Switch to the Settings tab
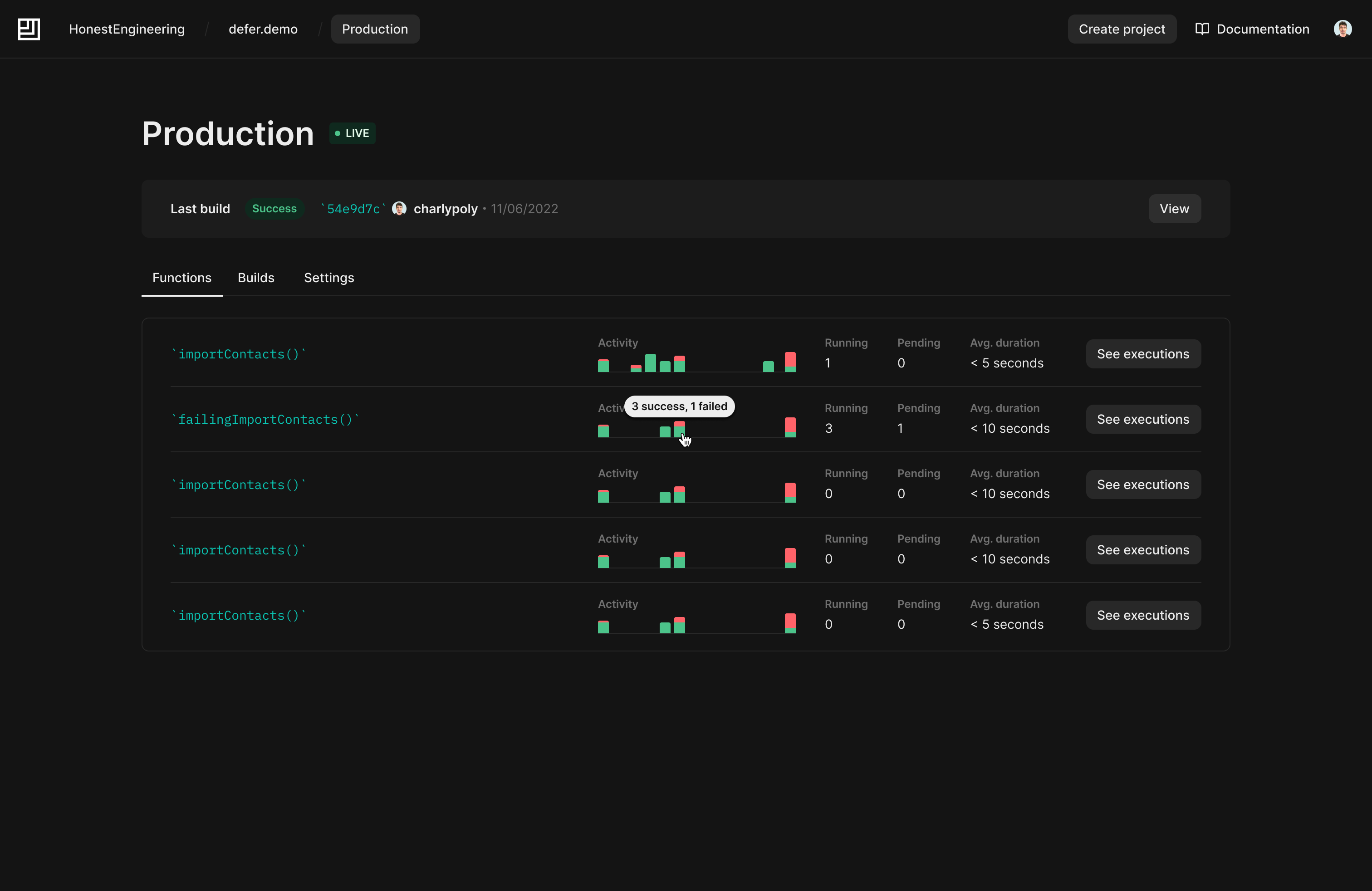The image size is (1372, 891). (x=328, y=278)
